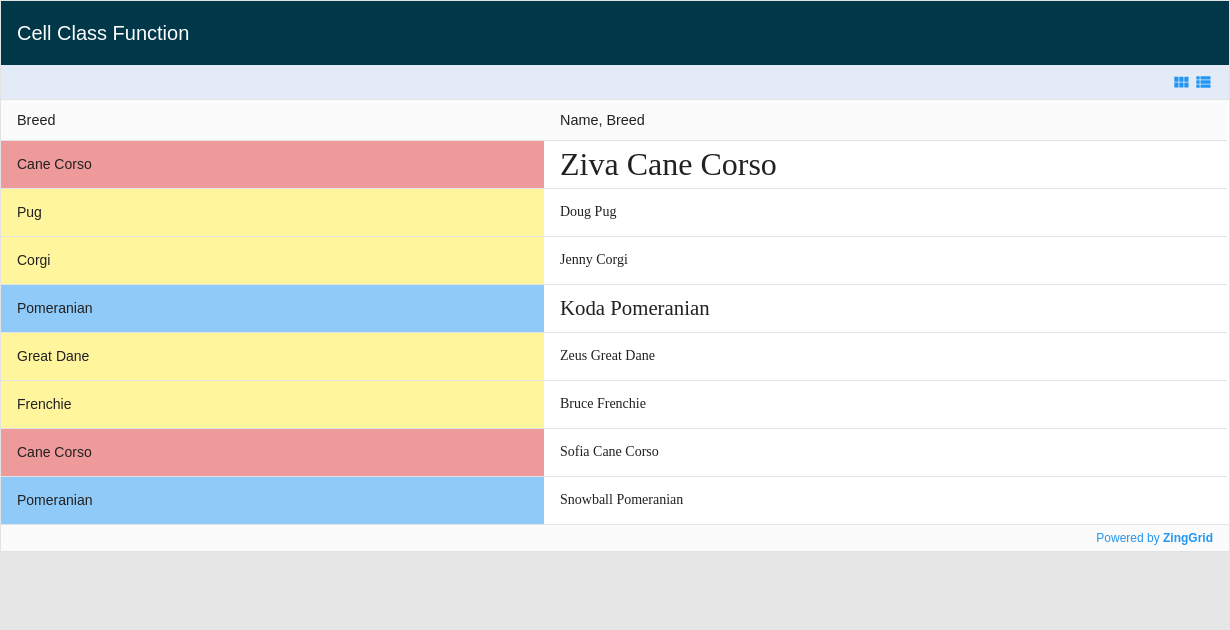The height and width of the screenshot is (630, 1230).
Task: Sort grid by the Breed column
Action: (x=36, y=120)
